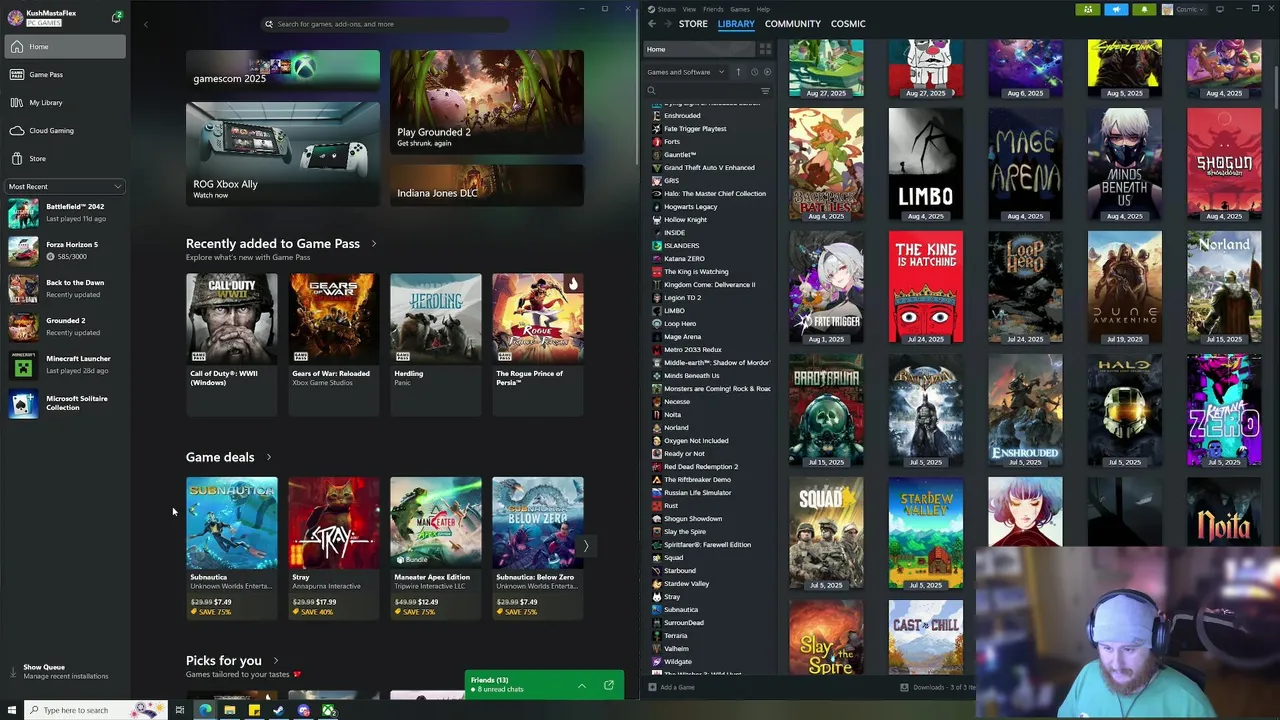
Task: Open the Friends menu in Steam
Action: tap(713, 9)
